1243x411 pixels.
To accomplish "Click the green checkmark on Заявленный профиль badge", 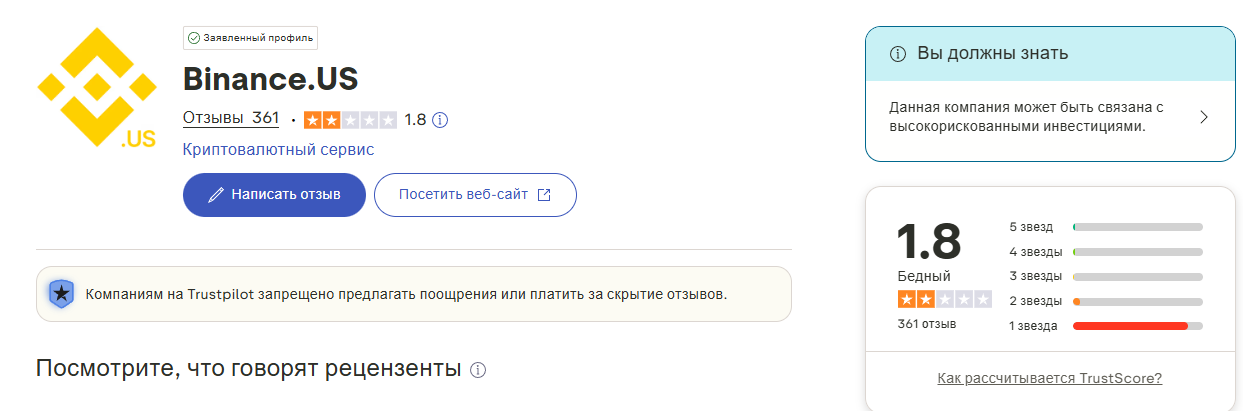I will (194, 38).
